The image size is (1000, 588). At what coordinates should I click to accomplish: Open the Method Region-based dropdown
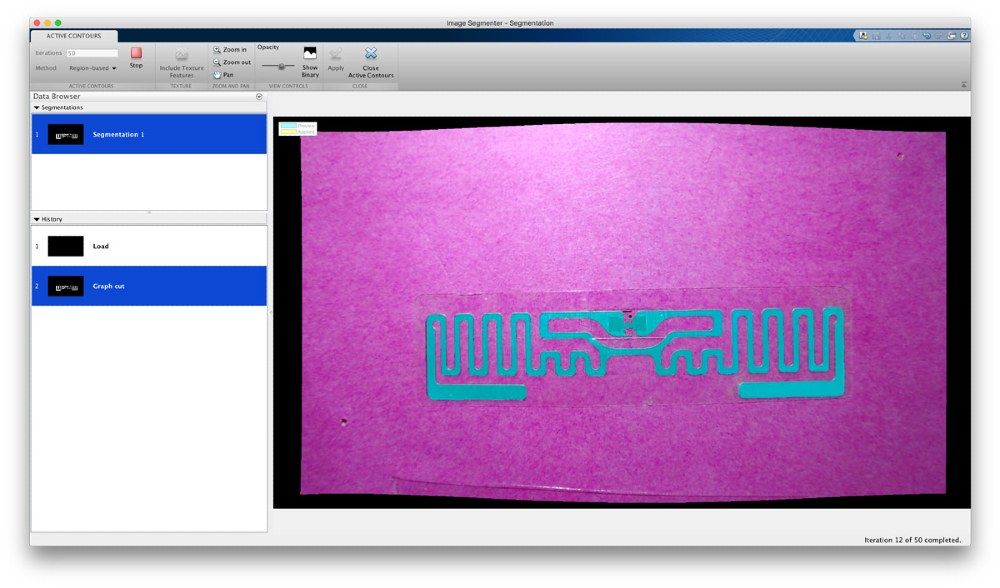coord(92,68)
